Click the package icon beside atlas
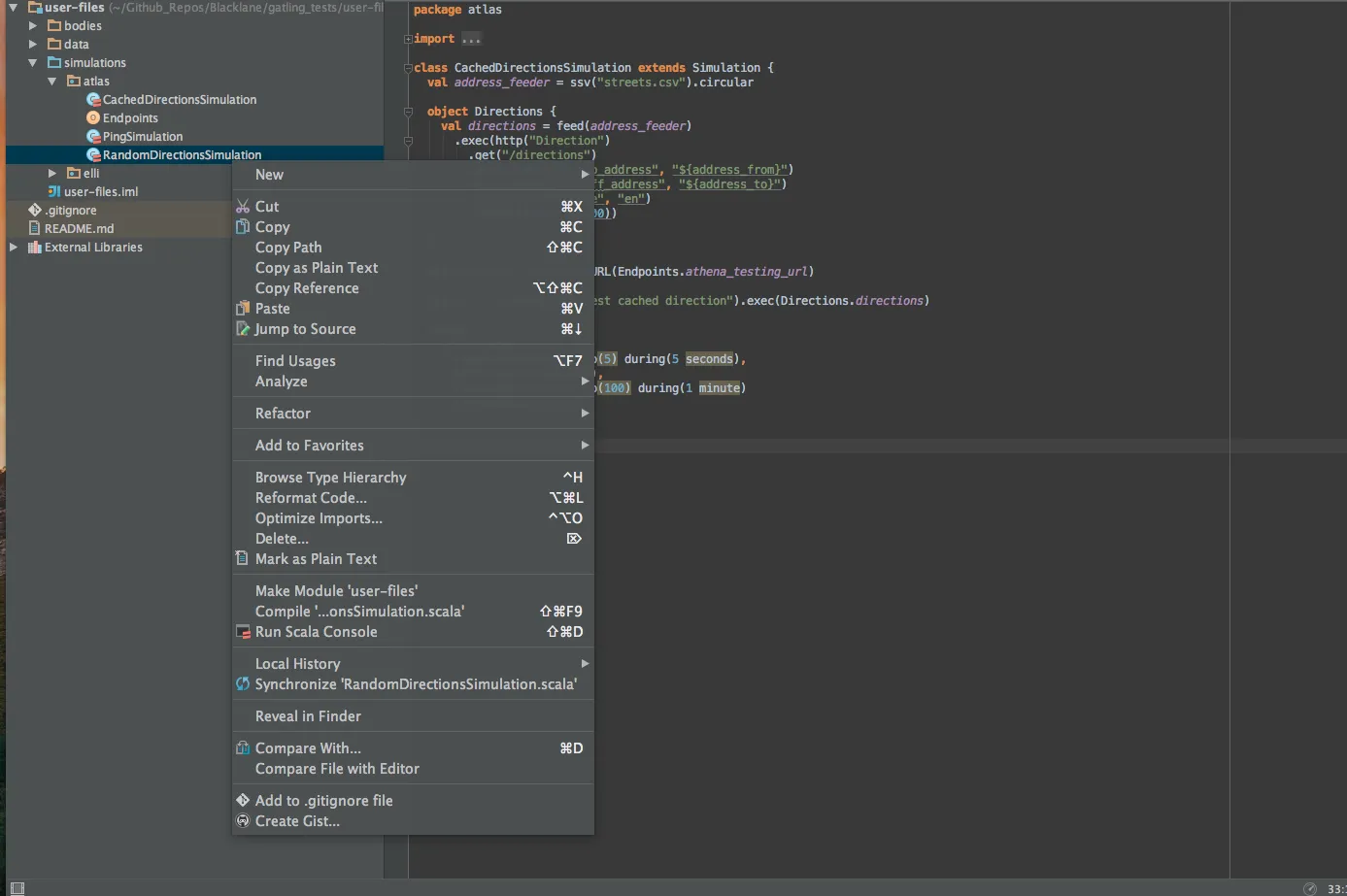 tap(74, 82)
